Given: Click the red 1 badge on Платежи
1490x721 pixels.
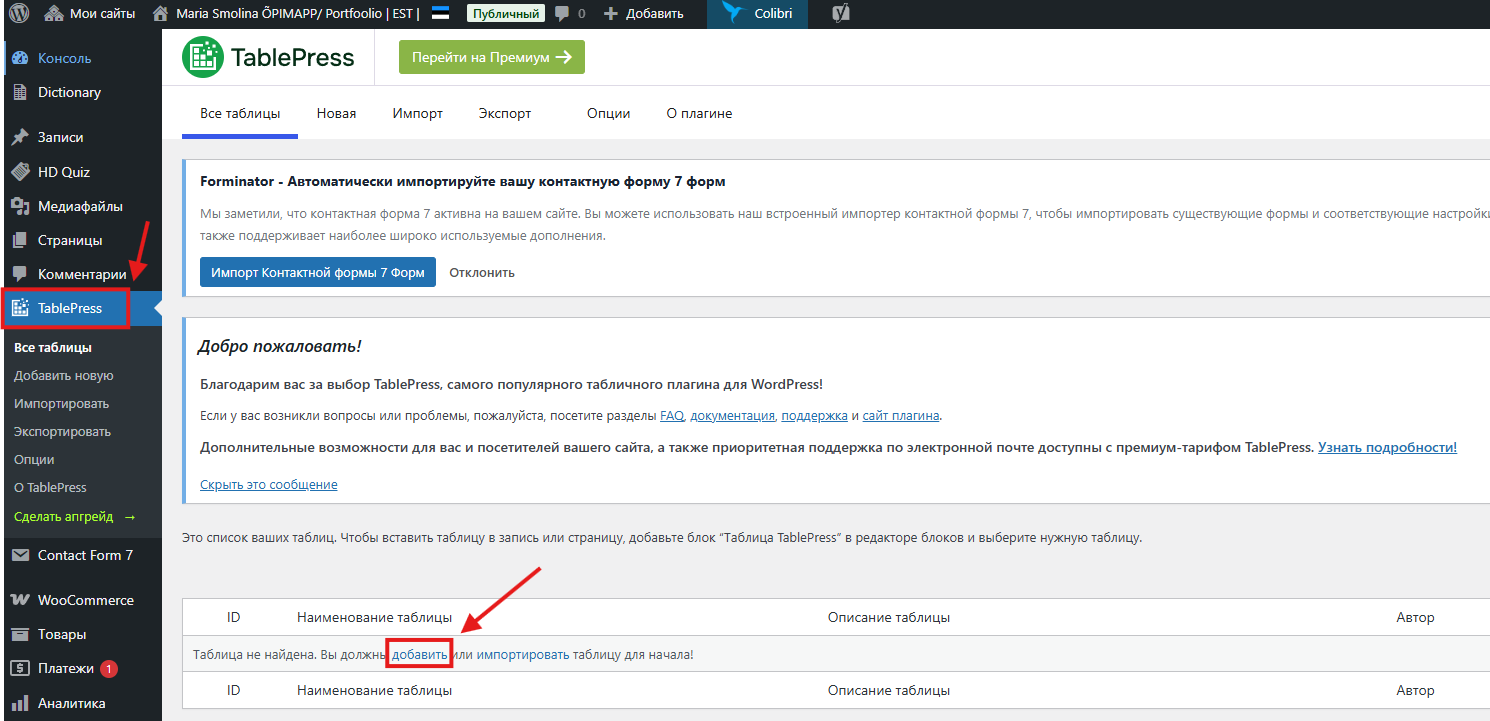Looking at the screenshot, I should pos(109,668).
